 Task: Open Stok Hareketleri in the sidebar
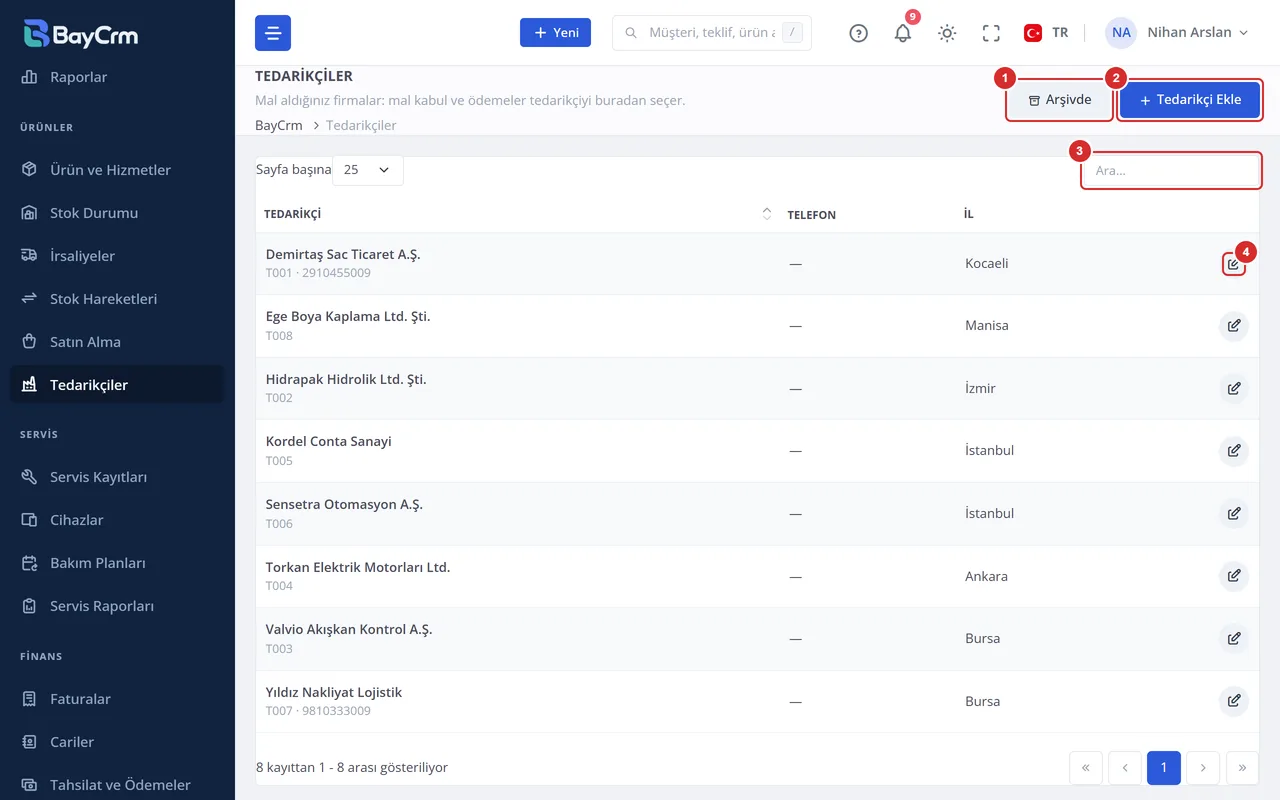(x=117, y=299)
